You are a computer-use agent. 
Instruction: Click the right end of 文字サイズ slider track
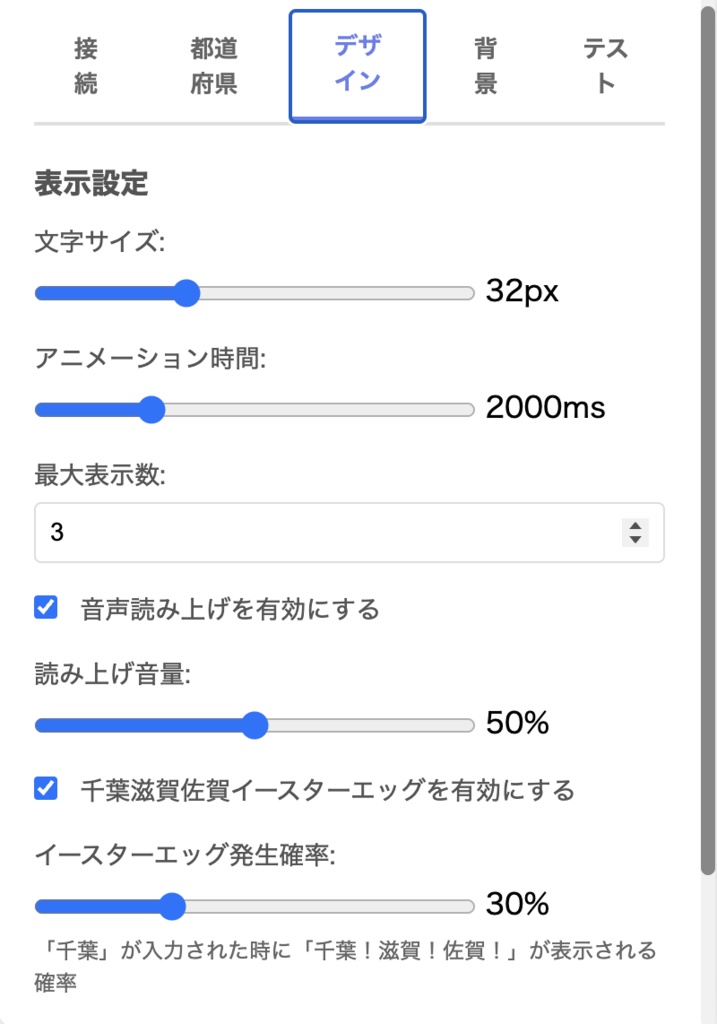pos(467,293)
